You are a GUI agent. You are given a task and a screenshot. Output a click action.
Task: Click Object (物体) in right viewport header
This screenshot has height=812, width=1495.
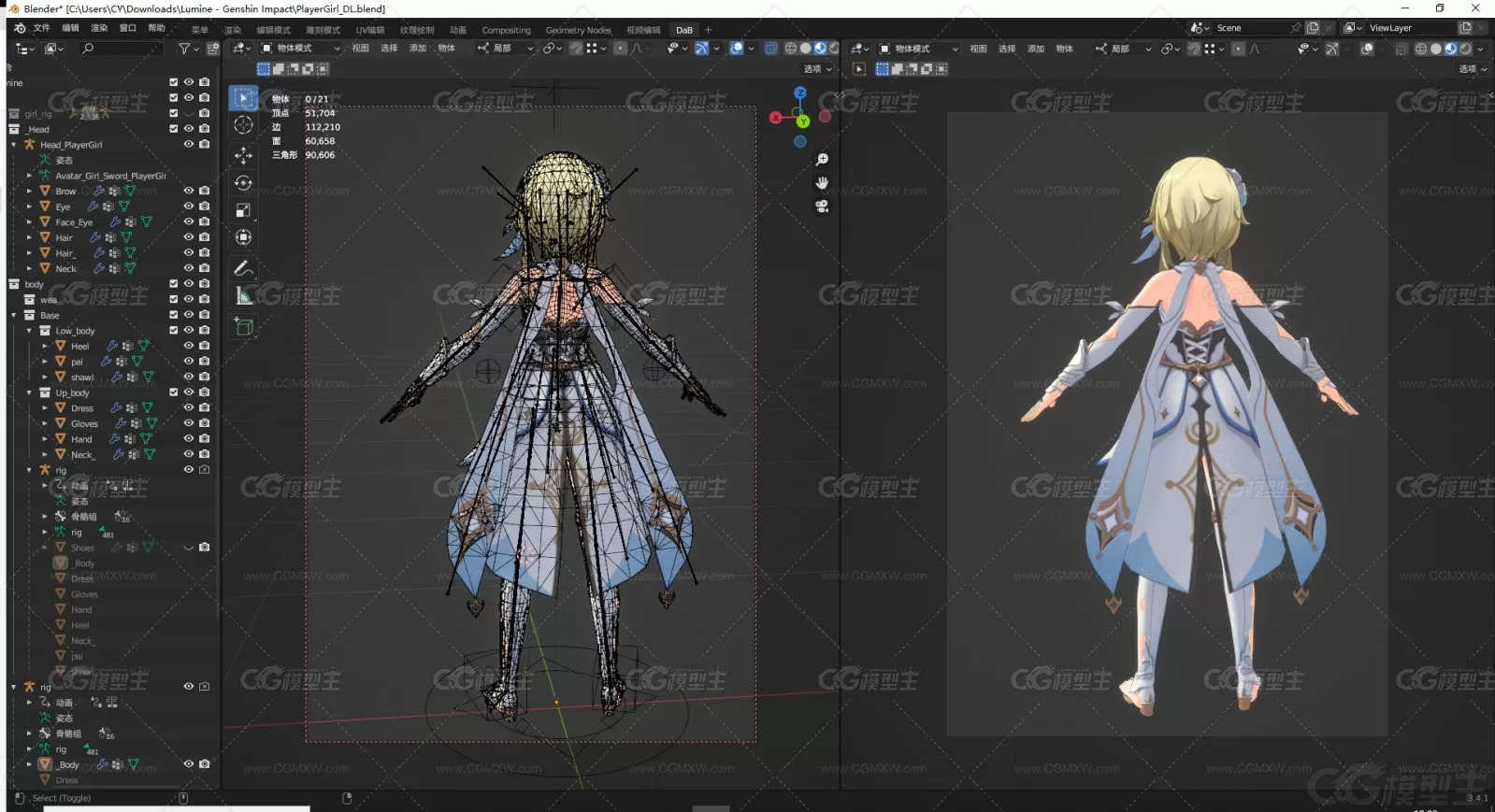pos(1064,49)
